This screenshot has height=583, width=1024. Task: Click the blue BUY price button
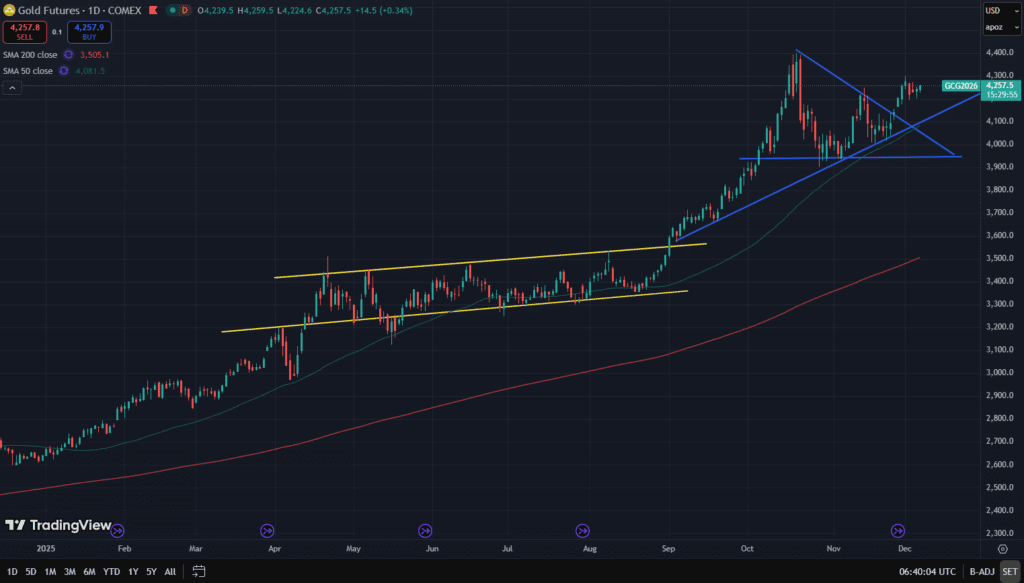point(89,33)
